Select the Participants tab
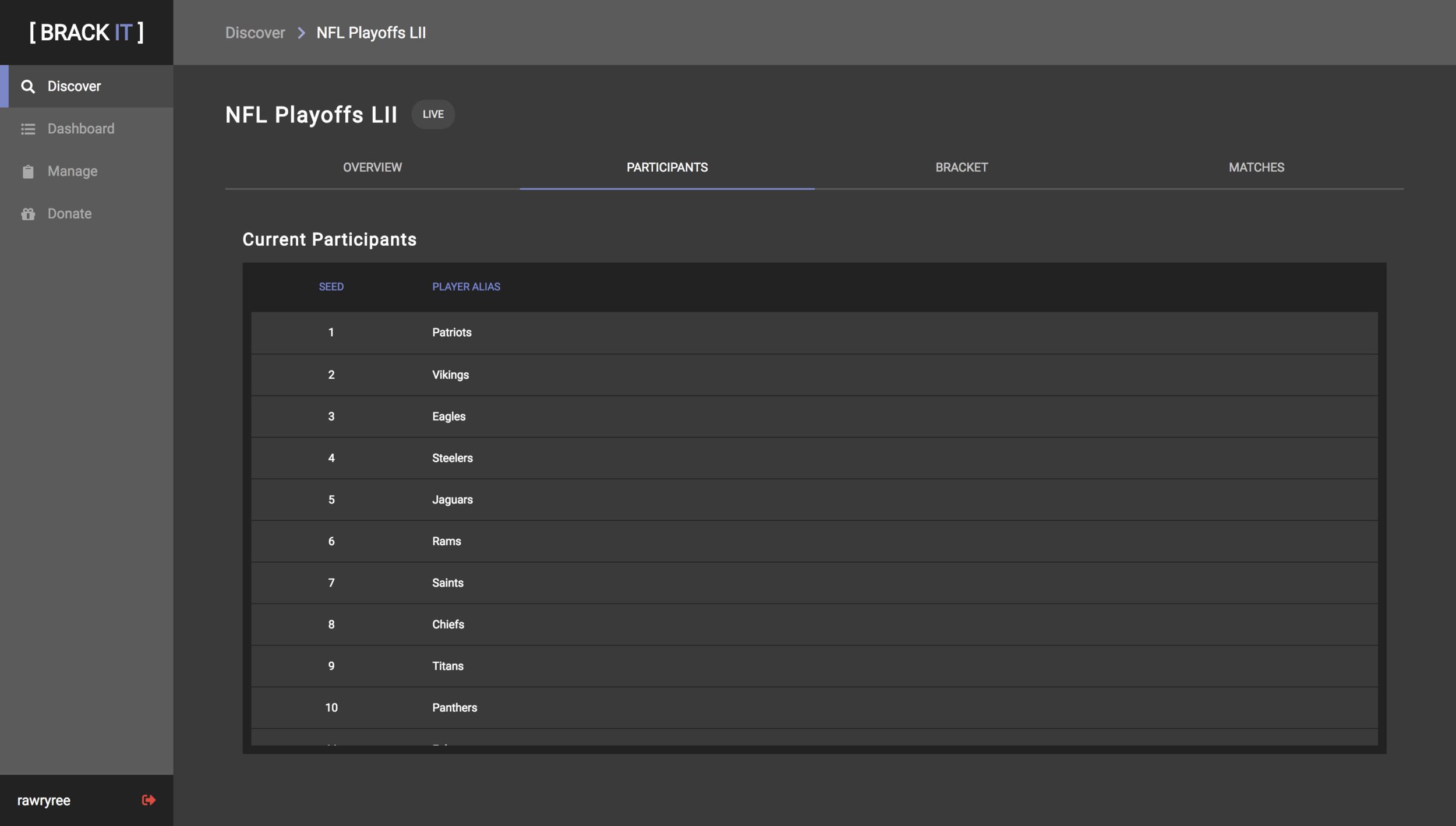The height and width of the screenshot is (826, 1456). click(x=667, y=168)
